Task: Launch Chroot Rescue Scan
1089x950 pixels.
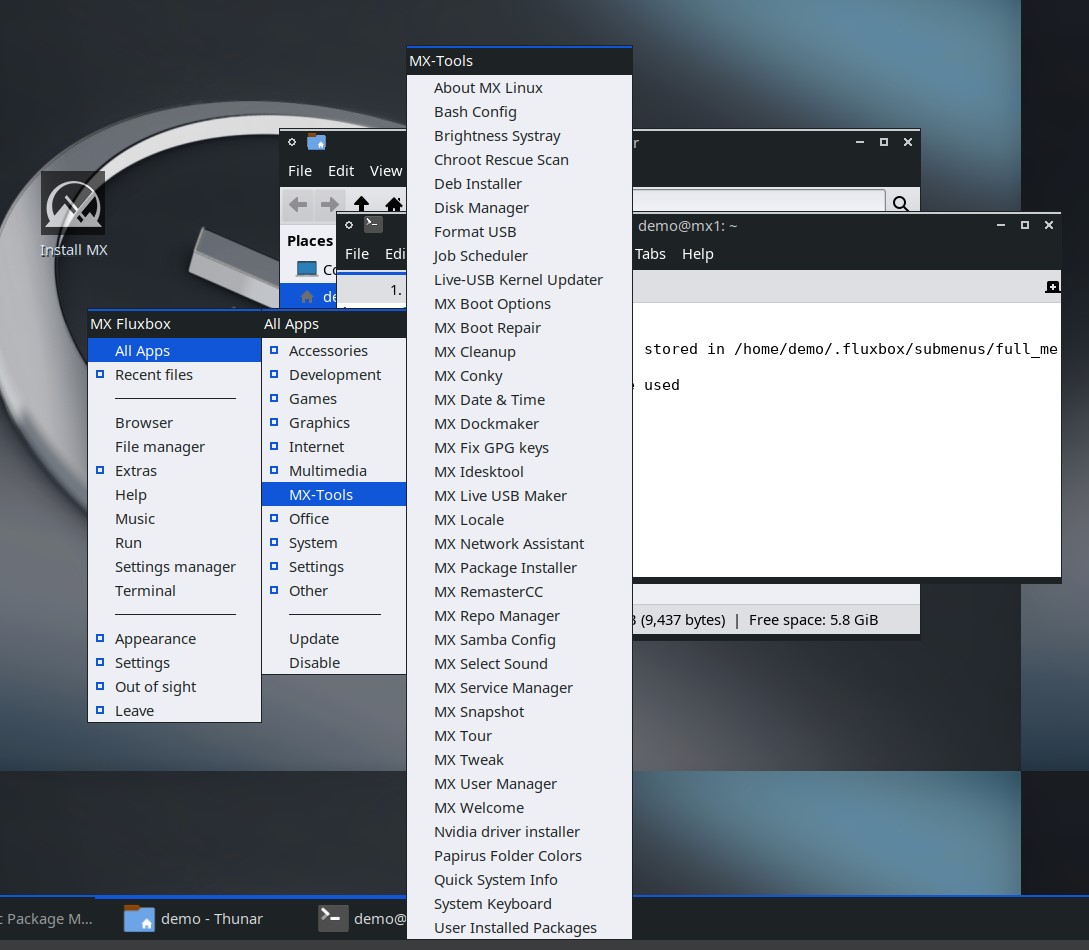Action: (x=519, y=160)
